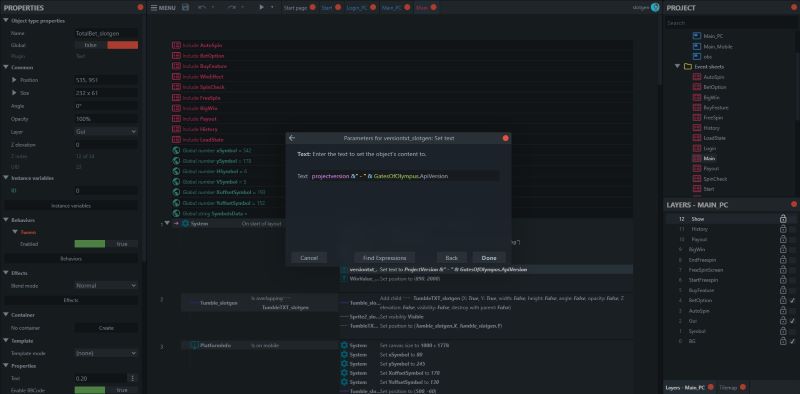Click Global string SymbolsData globe icon
The width and height of the screenshot is (800, 394).
pos(176,213)
